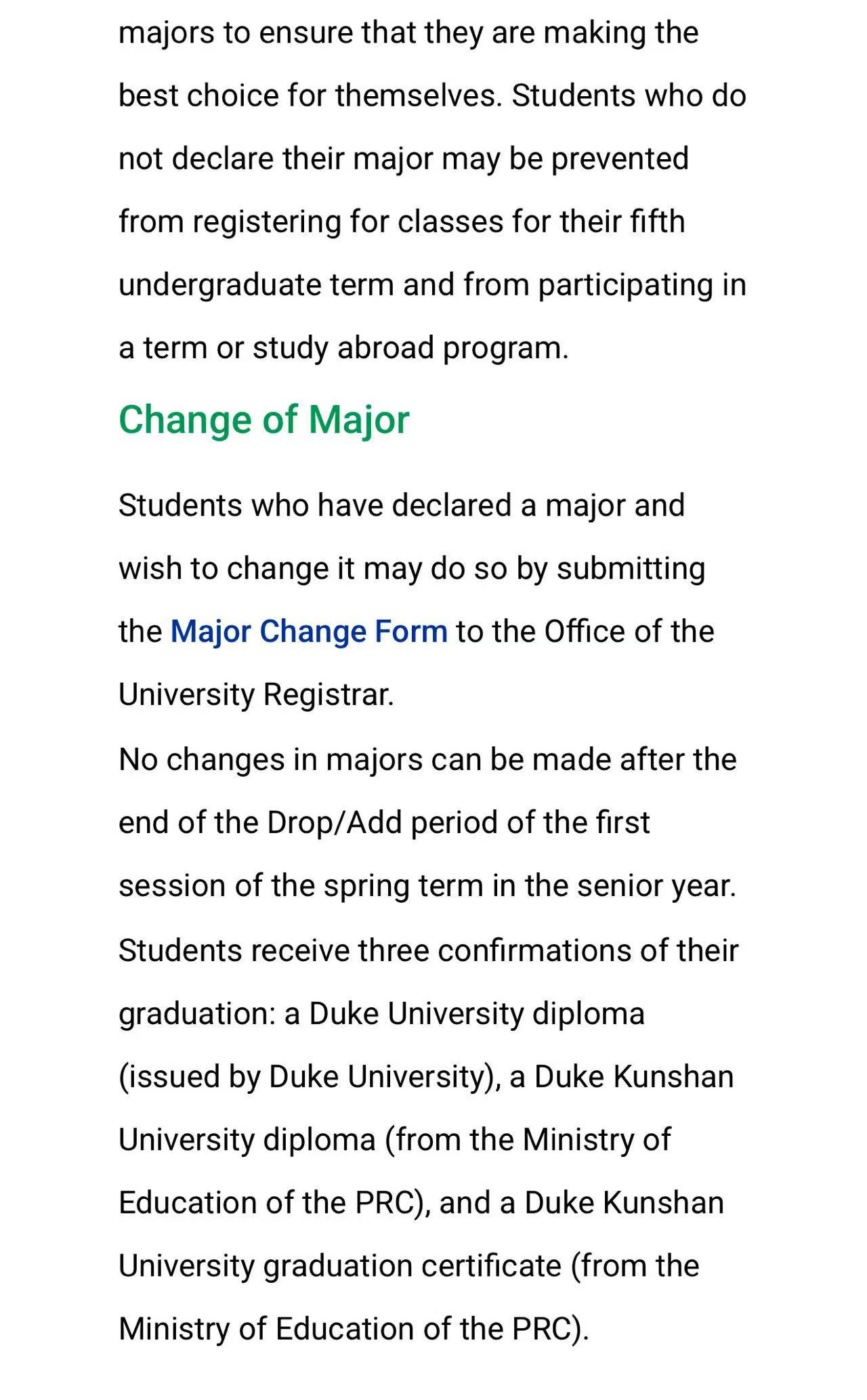Screen dimensions: 867x1400
Task: Click the text 'best choice for themselves'
Action: coord(310,96)
